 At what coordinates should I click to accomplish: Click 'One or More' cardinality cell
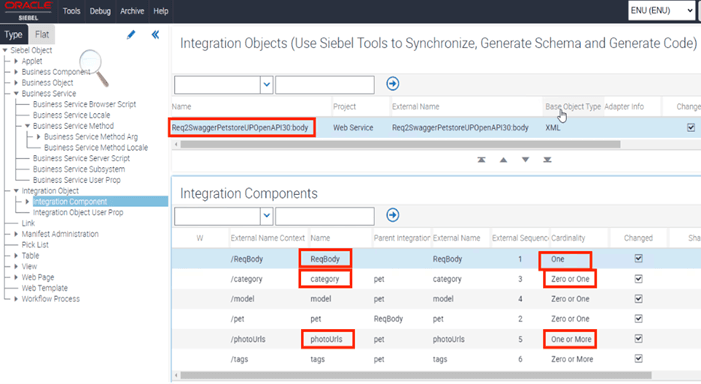(x=571, y=339)
